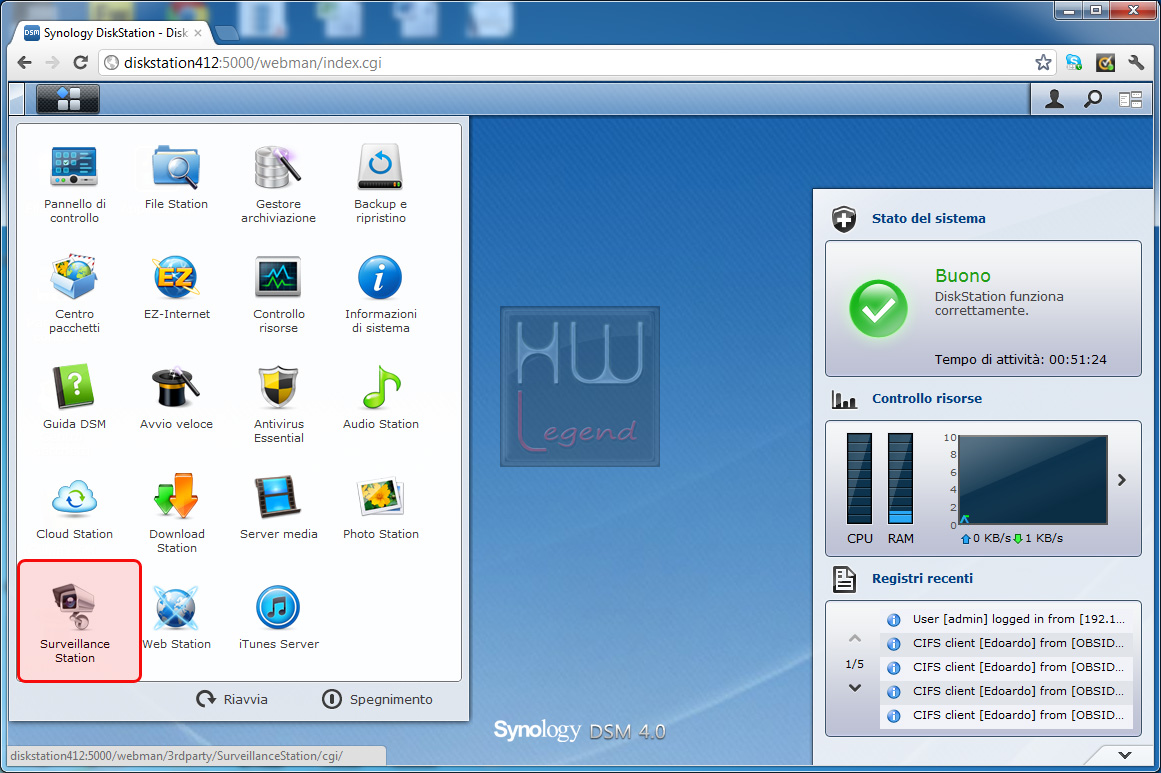This screenshot has height=773, width=1161.
Task: Go to next log page arrow
Action: pos(854,688)
